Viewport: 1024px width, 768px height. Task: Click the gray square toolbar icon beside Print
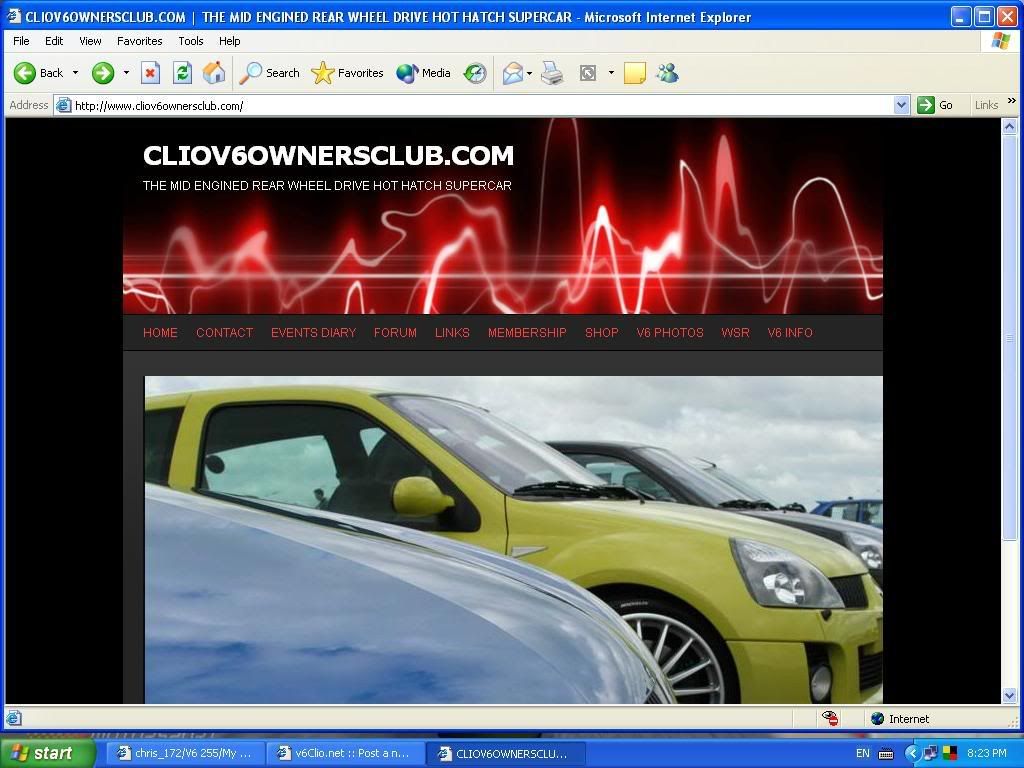point(588,73)
